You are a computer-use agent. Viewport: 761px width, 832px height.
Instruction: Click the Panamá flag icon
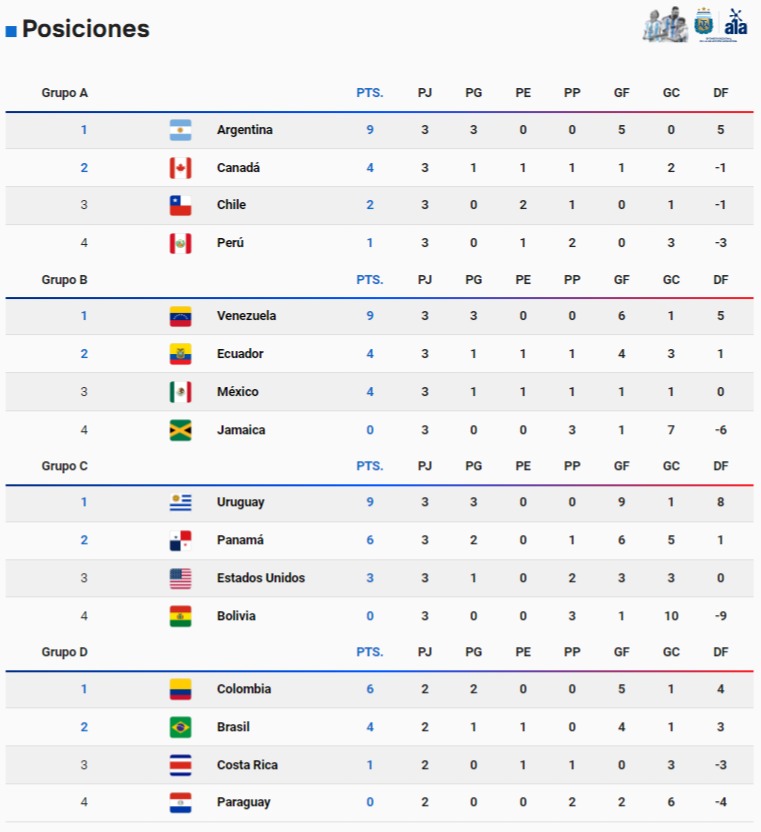(x=180, y=540)
